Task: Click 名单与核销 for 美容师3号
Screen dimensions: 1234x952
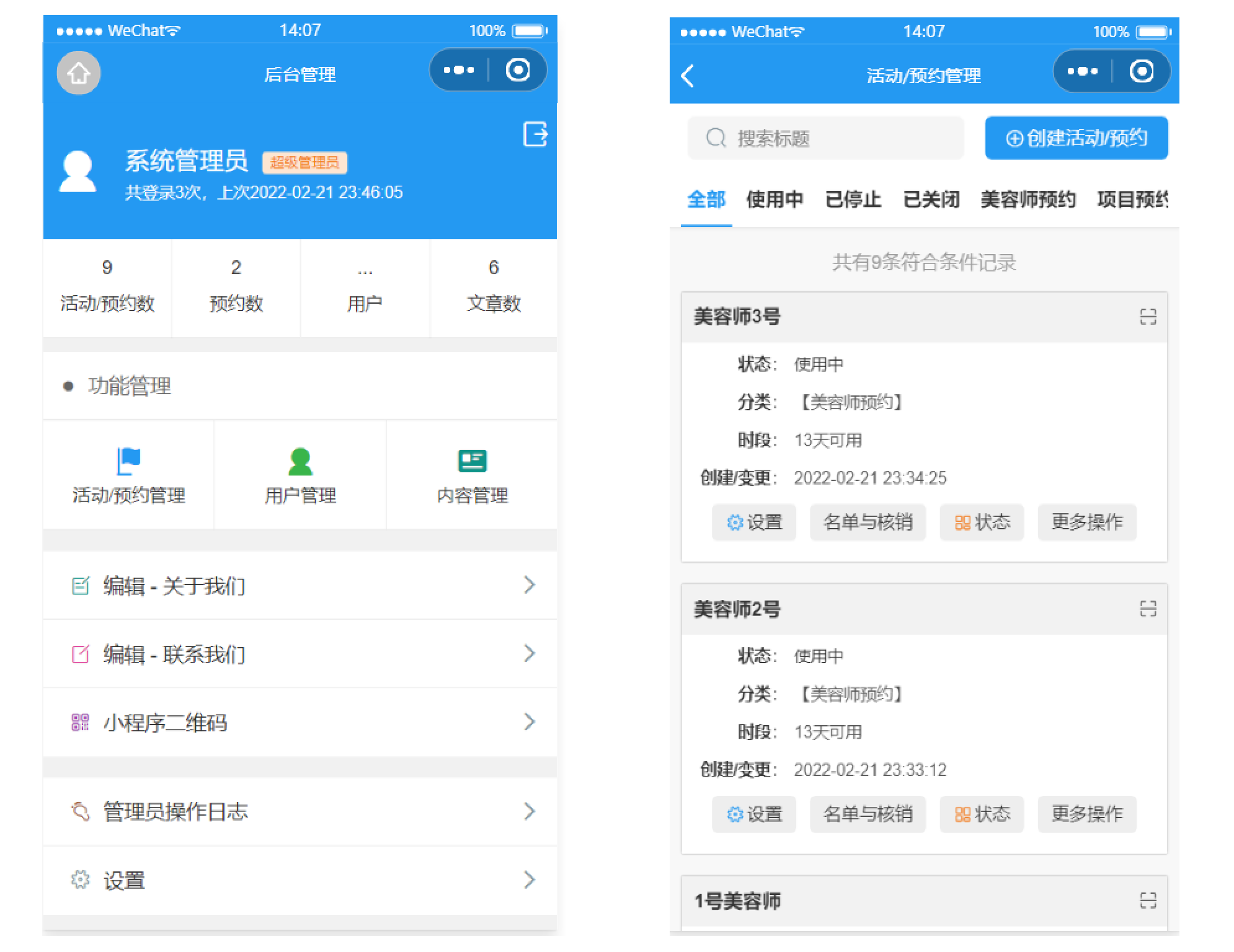Action: click(868, 522)
